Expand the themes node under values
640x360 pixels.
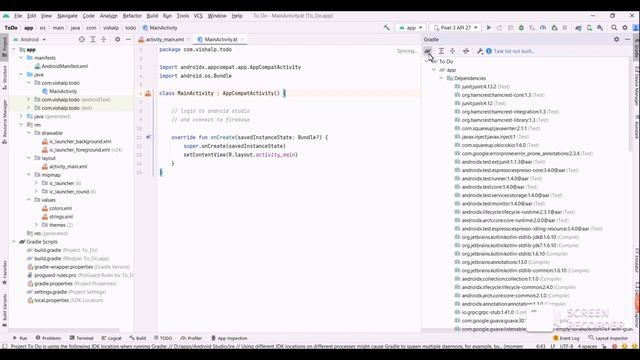pyautogui.click(x=36, y=225)
